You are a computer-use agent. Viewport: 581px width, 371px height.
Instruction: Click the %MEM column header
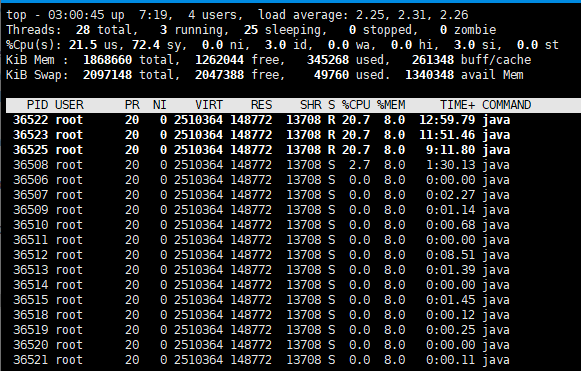coord(391,105)
